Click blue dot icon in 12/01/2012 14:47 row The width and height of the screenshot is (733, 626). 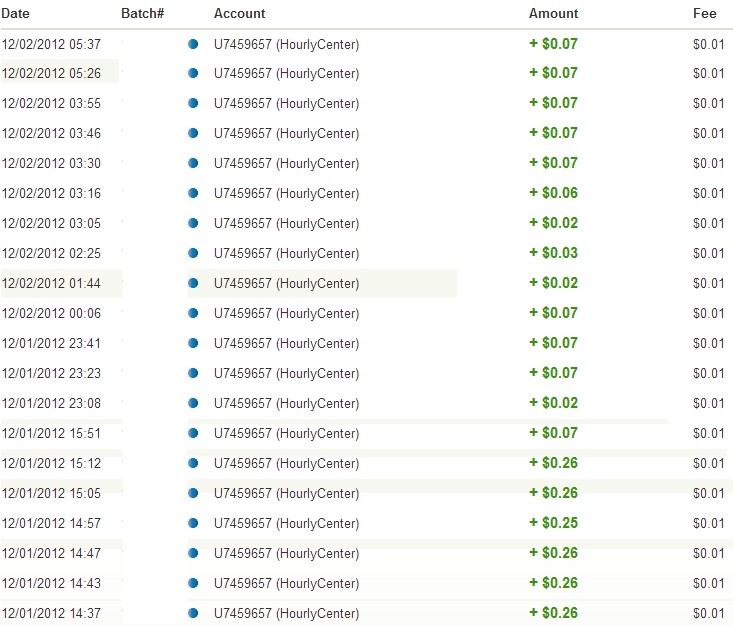pyautogui.click(x=193, y=553)
